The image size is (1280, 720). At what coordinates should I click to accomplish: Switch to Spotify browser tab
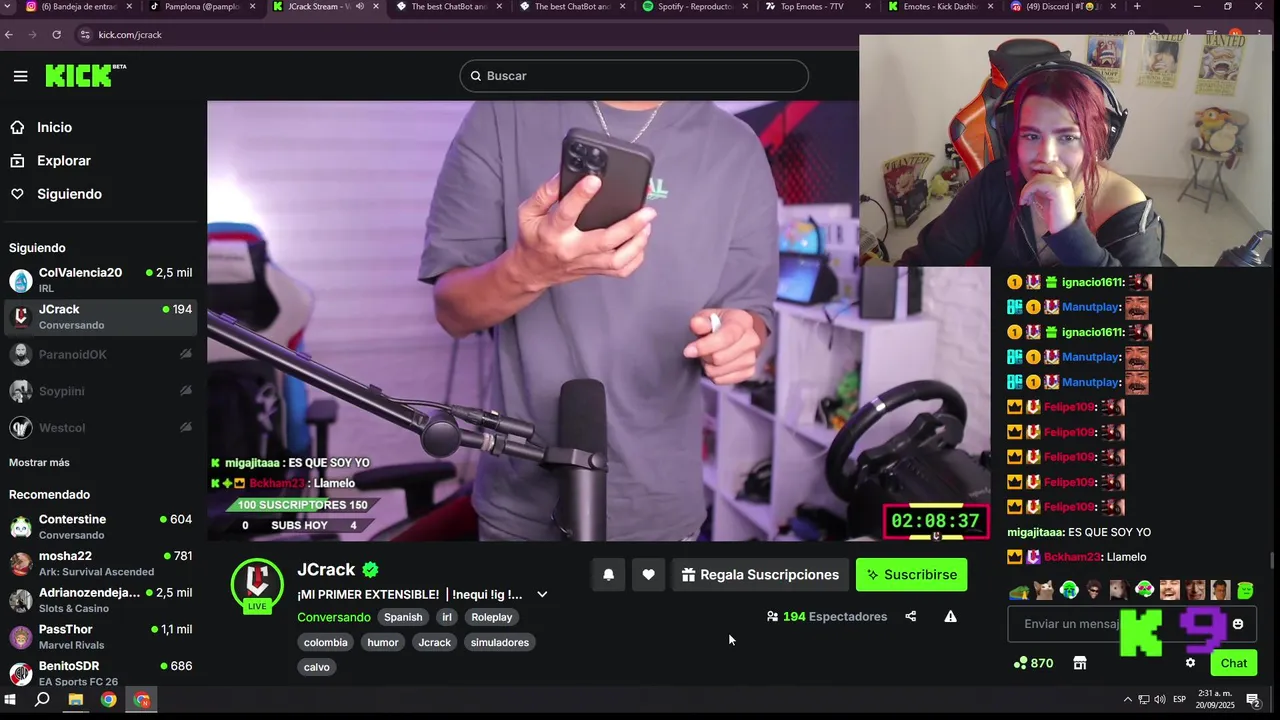(693, 7)
